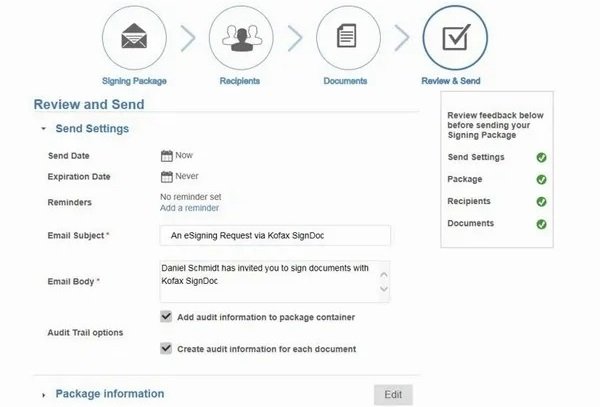The height and width of the screenshot is (407, 600).
Task: Click into the Email Subject field
Action: (275, 235)
